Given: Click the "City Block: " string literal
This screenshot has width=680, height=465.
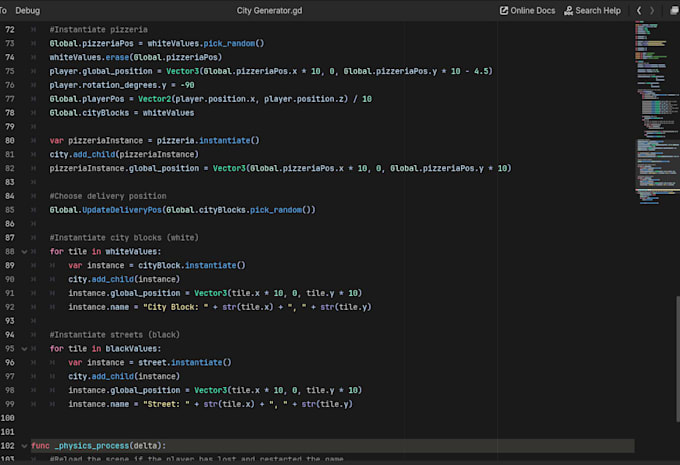Looking at the screenshot, I should pyautogui.click(x=176, y=307).
